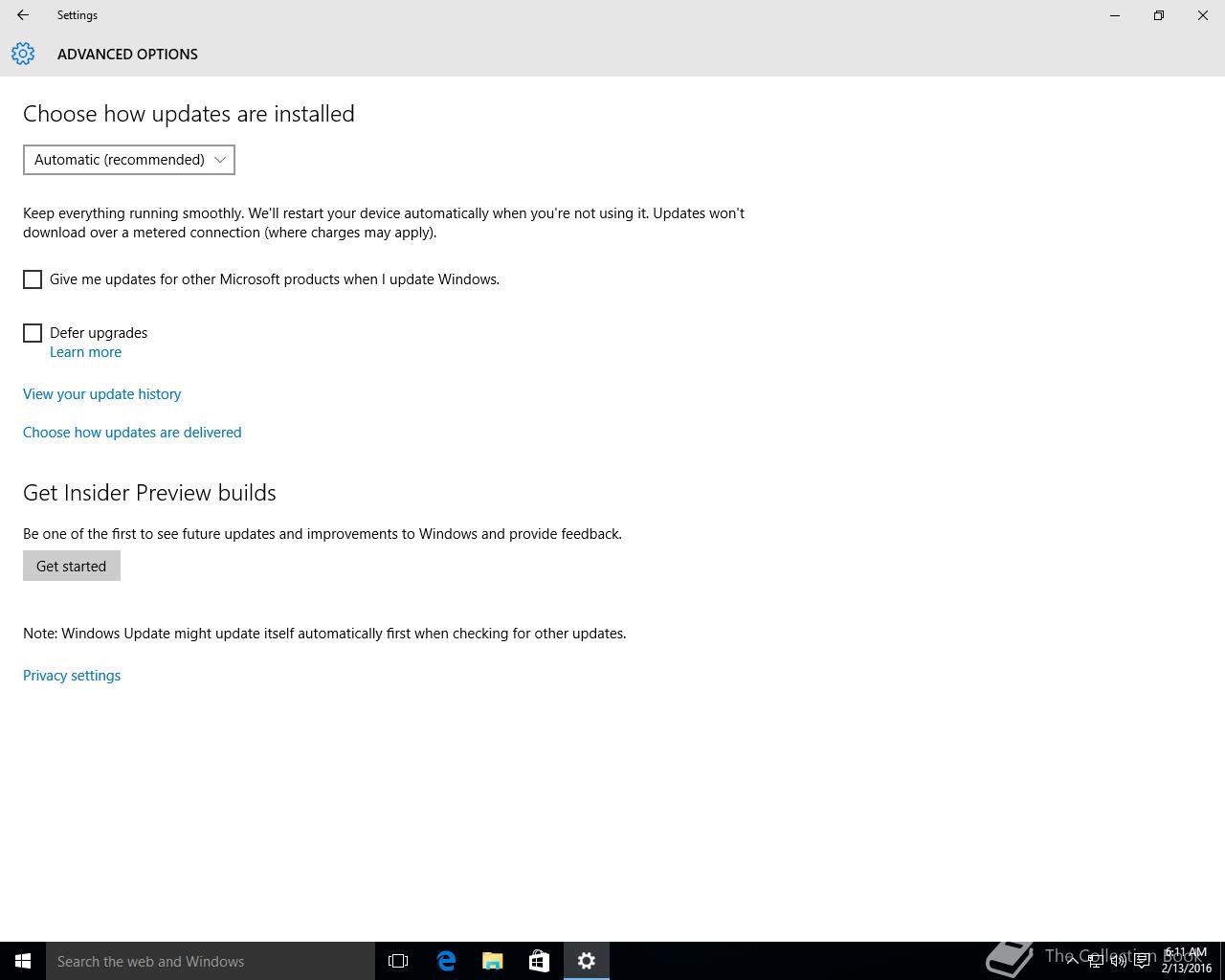Click the 'Note: Windows Update might update itself' text

click(324, 634)
